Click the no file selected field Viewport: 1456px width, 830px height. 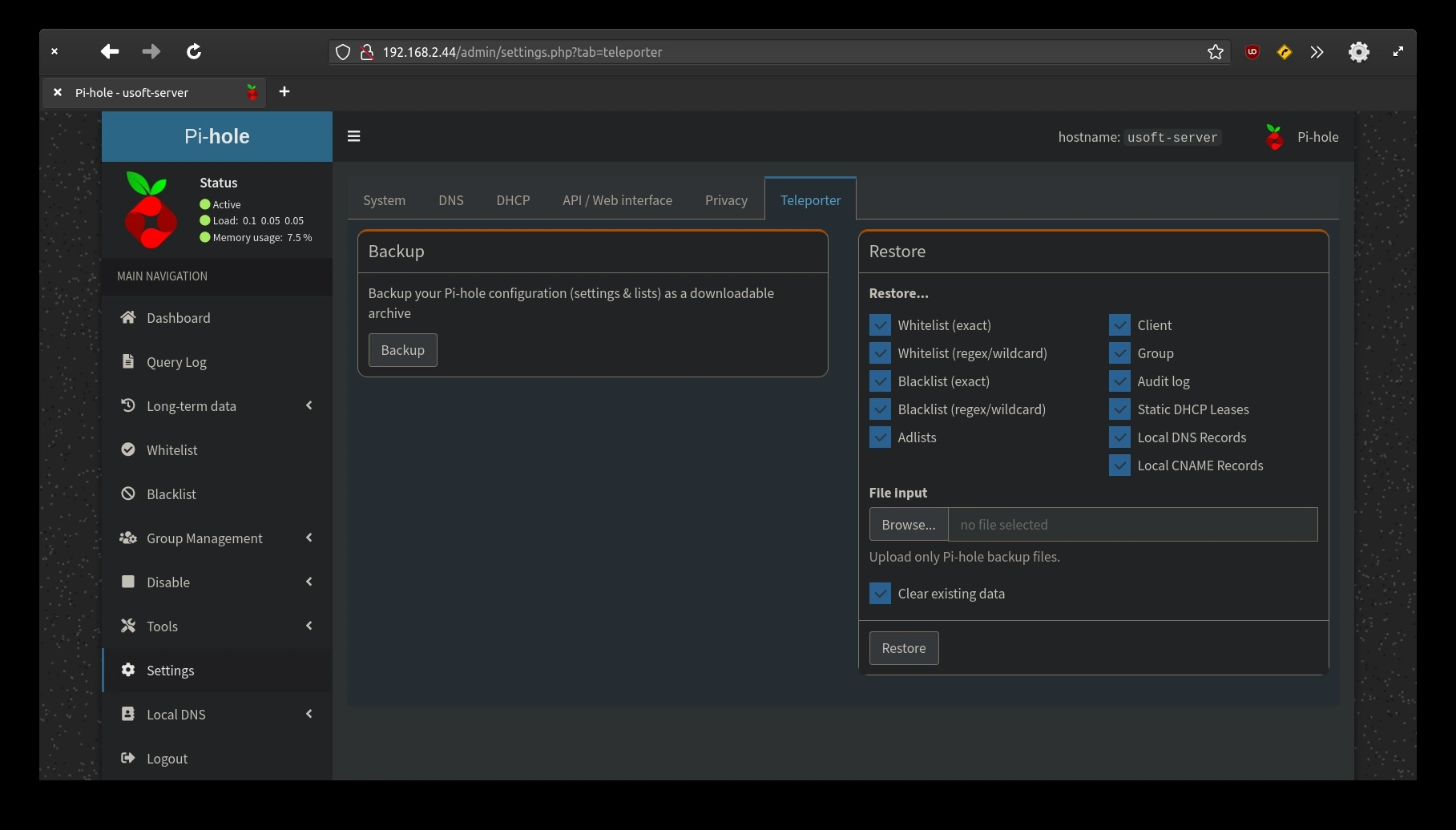[1133, 525]
